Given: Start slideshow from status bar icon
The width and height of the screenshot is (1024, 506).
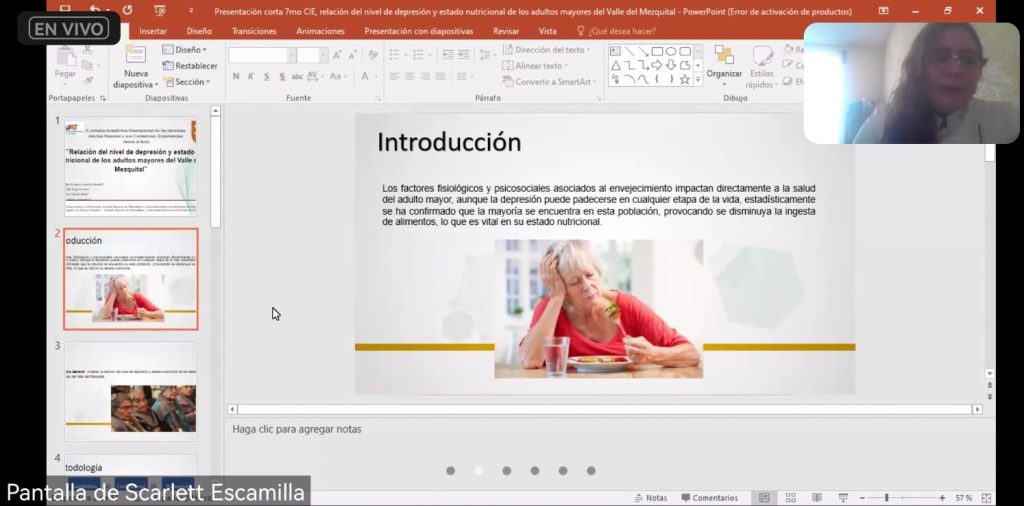Looking at the screenshot, I should point(843,498).
